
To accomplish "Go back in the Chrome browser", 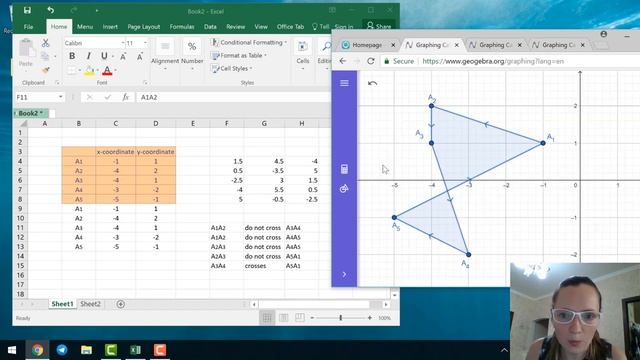I will (343, 61).
